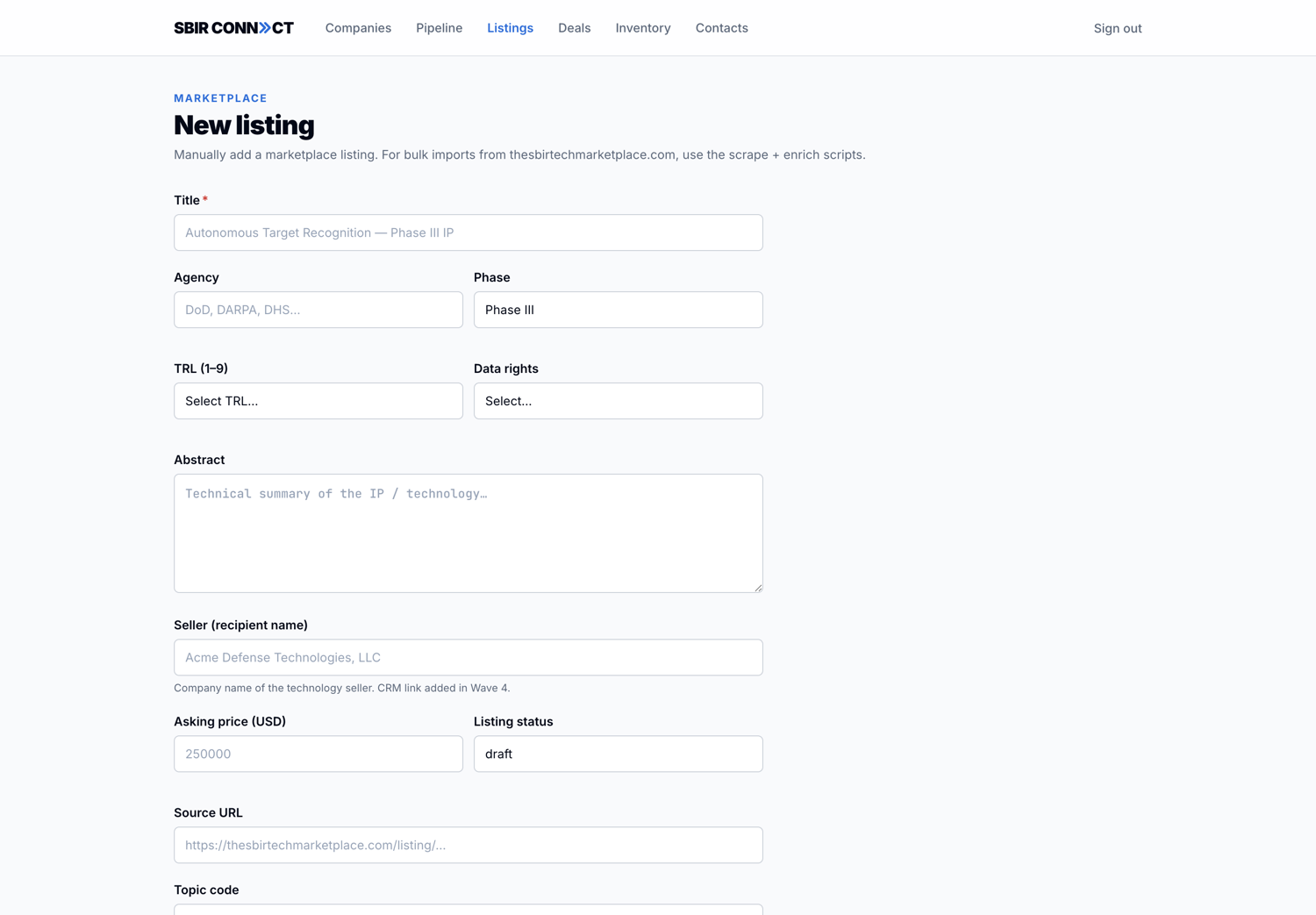Click the New listing heading
Screen dimensions: 1316x915
[244, 125]
